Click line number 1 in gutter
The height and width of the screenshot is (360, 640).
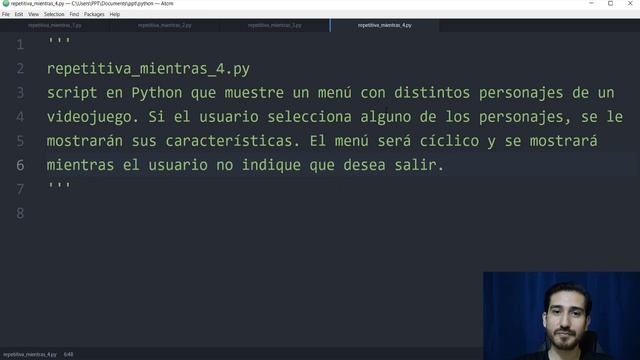tap(20, 44)
